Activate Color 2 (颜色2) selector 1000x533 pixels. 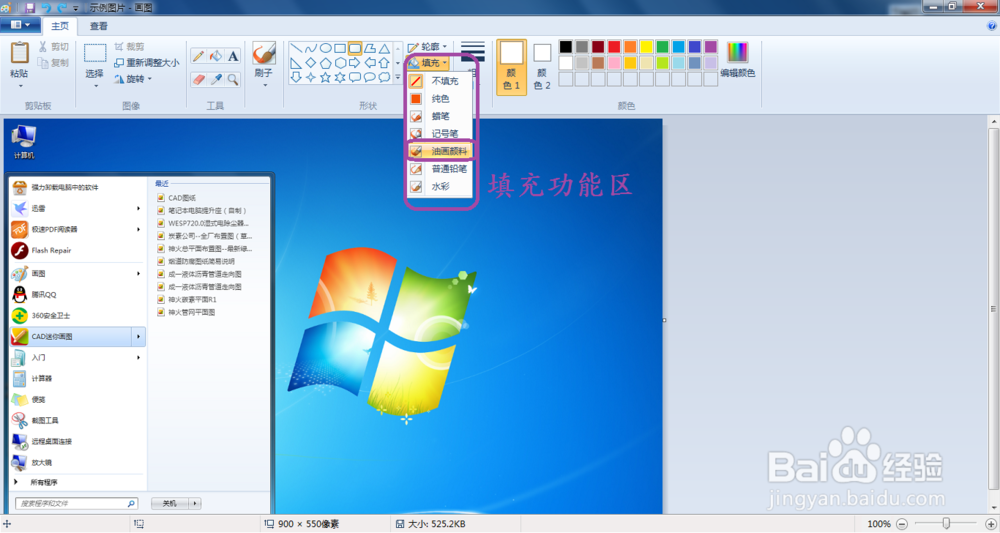pos(542,67)
